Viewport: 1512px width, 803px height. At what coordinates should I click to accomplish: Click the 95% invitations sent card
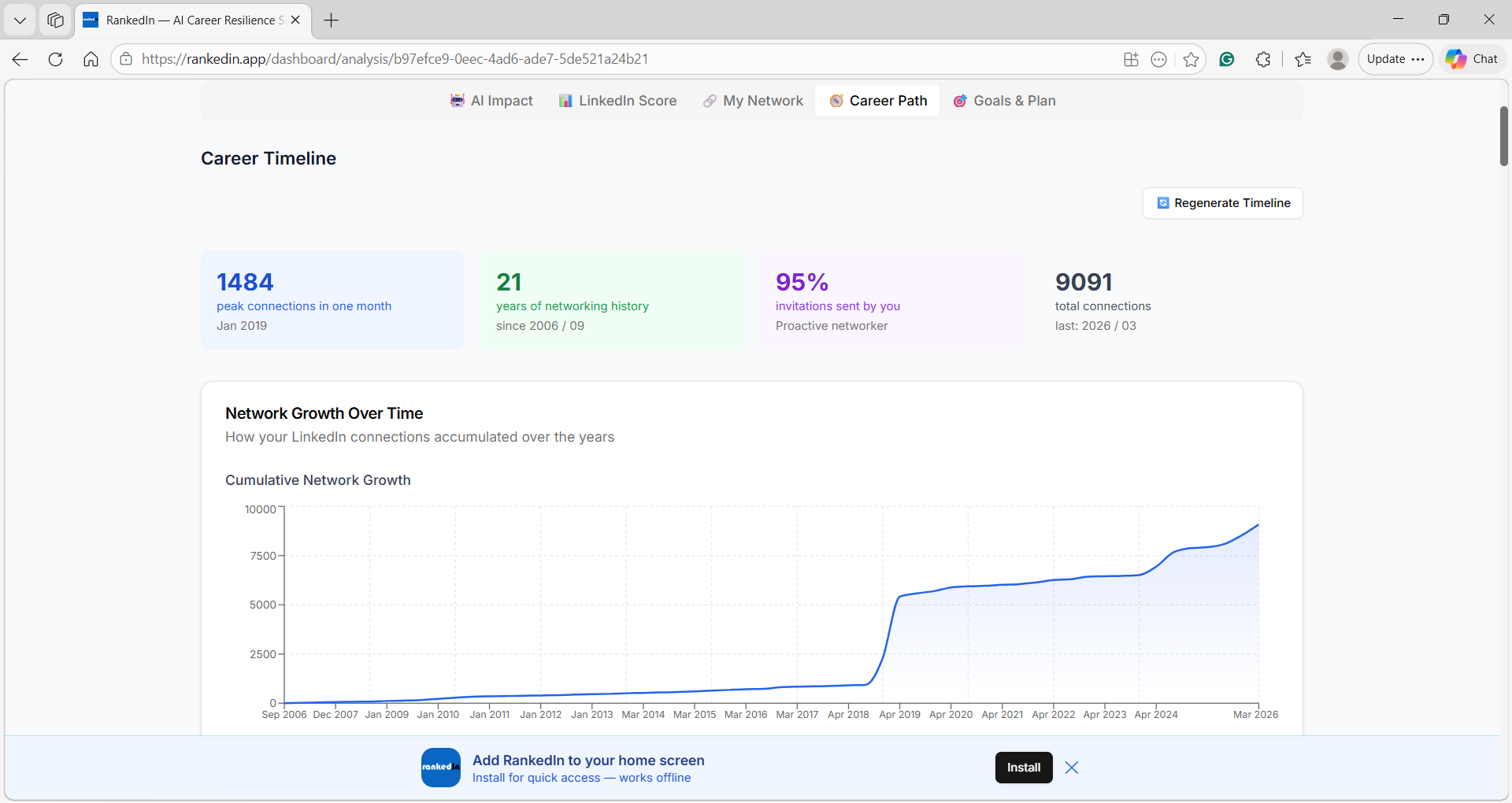(x=891, y=300)
